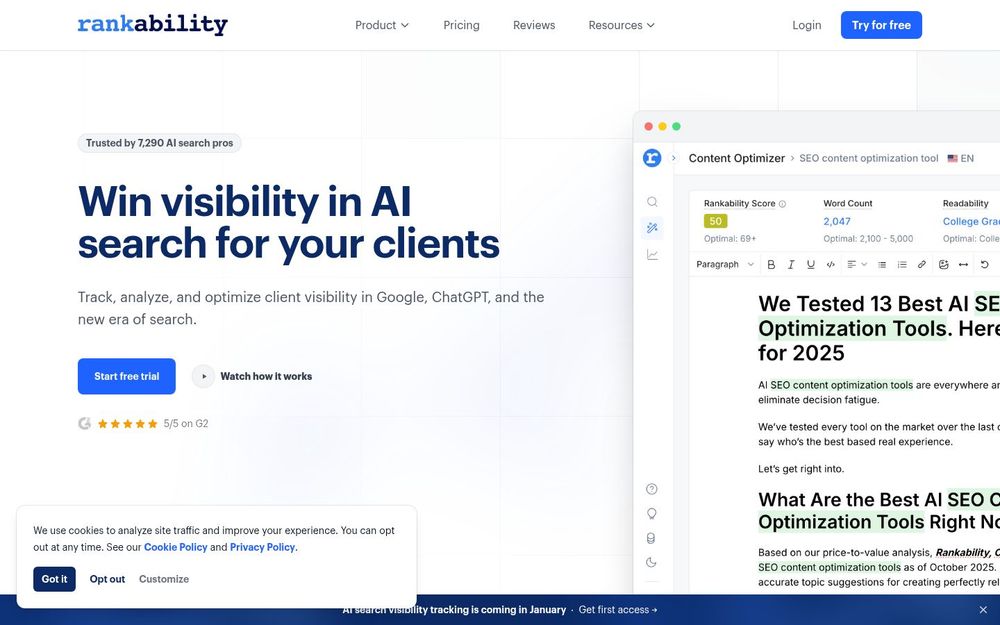Open the Paragraph style dropdown
The width and height of the screenshot is (1000, 625).
click(725, 264)
